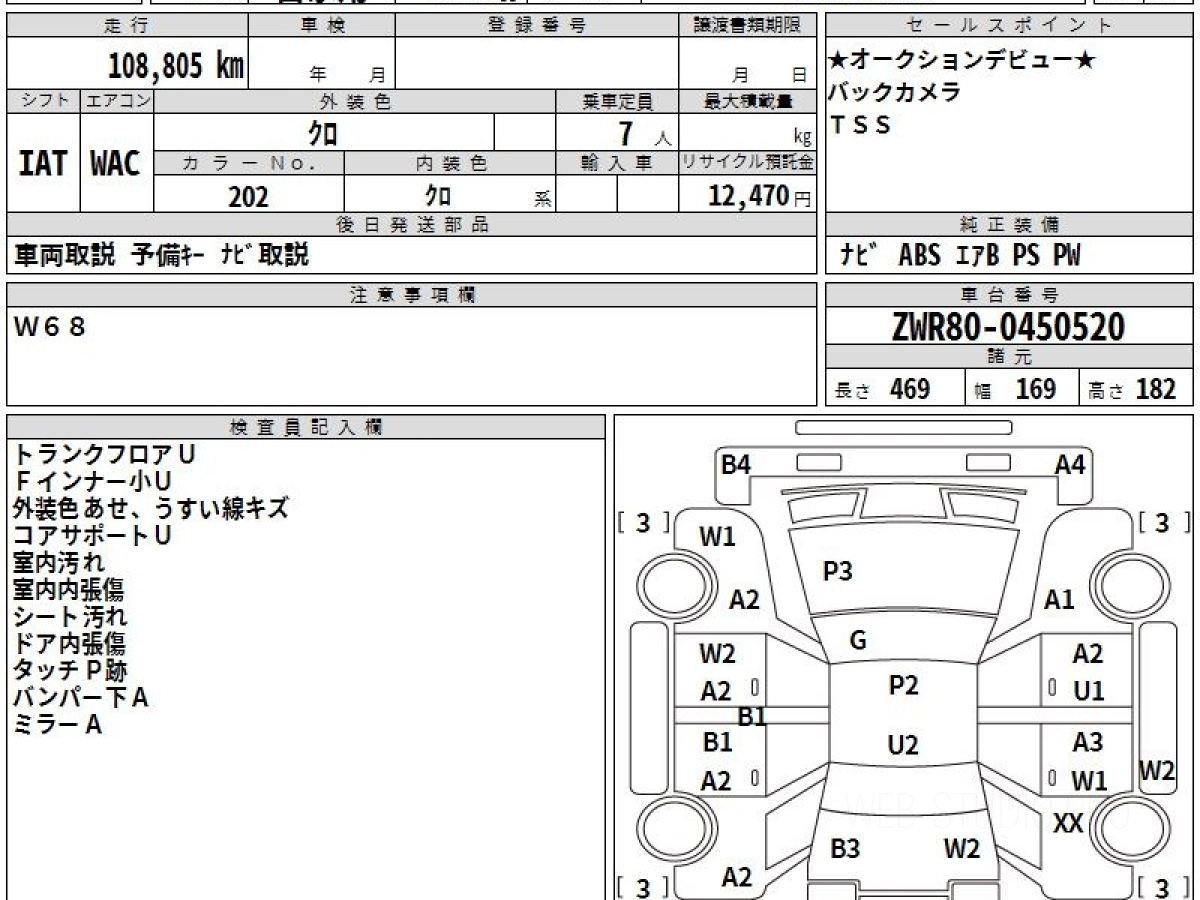
Task: Click the 車両取説 予備キー ナビ取説 line
Action: [x=161, y=255]
